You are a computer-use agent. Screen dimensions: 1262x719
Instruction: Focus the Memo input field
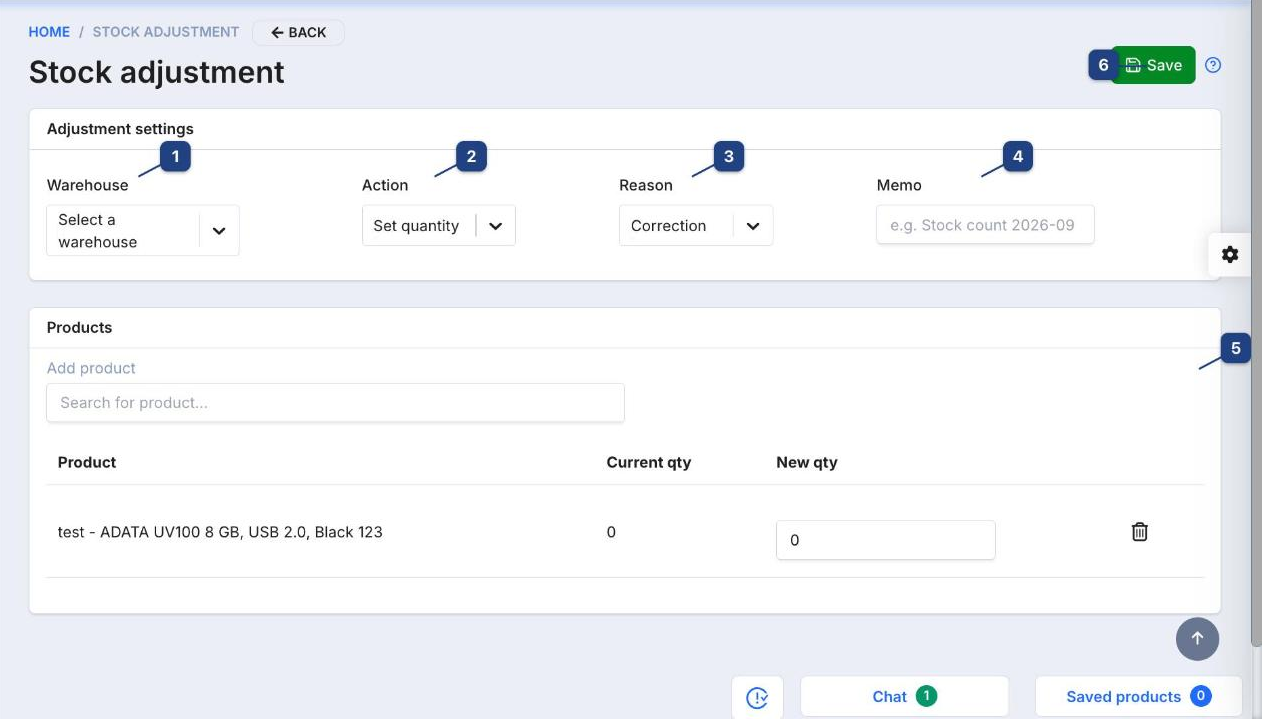coord(985,225)
